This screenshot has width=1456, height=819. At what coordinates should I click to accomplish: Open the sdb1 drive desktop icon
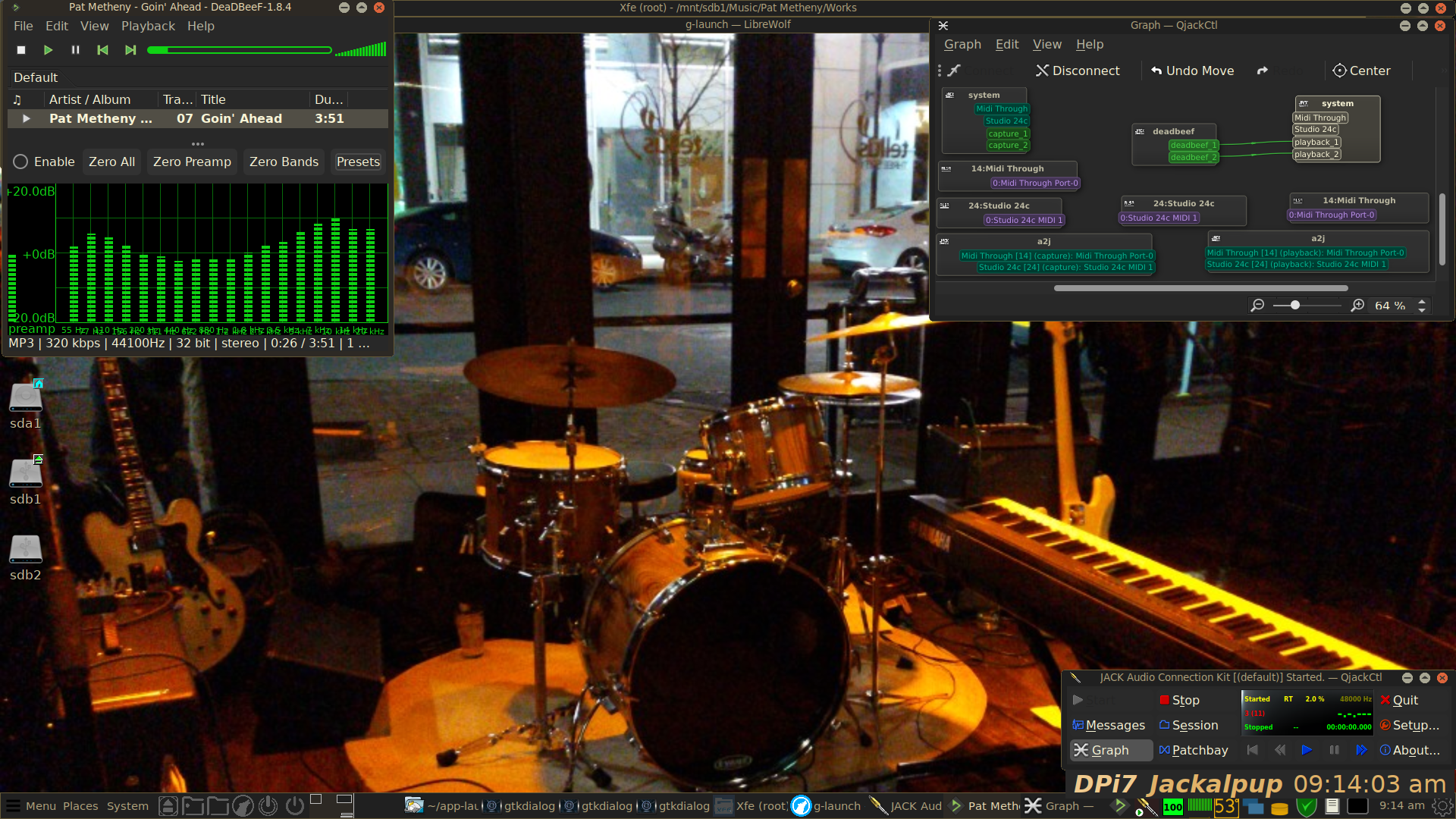click(25, 475)
